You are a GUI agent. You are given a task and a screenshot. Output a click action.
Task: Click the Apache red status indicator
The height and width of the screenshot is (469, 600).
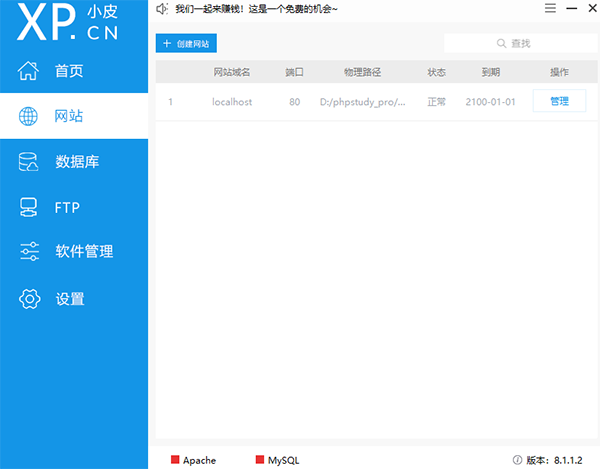tap(175, 459)
